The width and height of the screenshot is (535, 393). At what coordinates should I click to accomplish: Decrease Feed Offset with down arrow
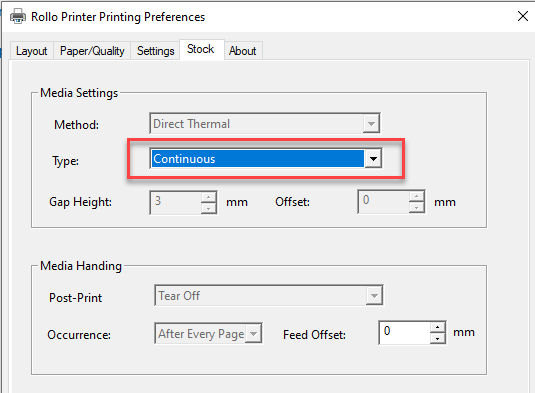pyautogui.click(x=437, y=338)
